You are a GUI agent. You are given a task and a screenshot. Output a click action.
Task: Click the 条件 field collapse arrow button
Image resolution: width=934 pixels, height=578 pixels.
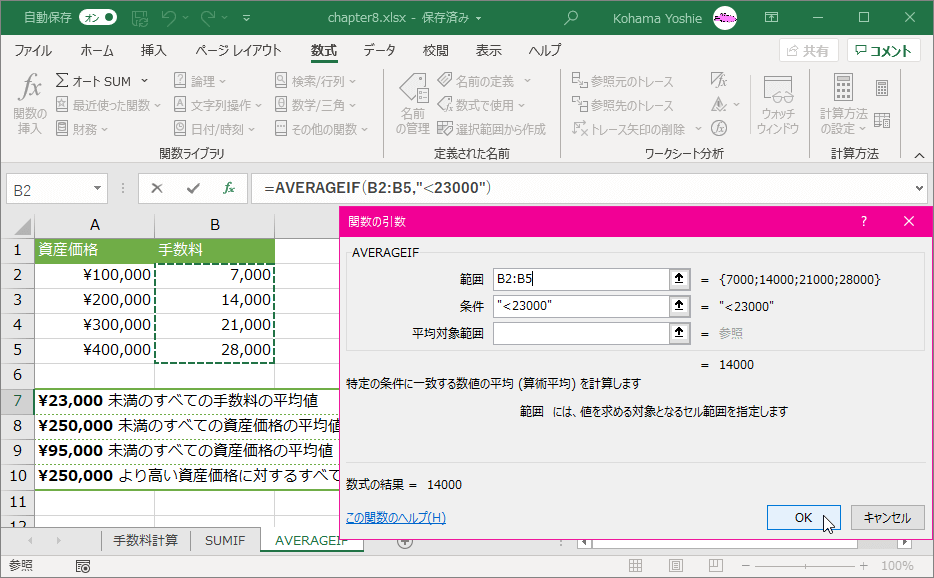pos(679,306)
